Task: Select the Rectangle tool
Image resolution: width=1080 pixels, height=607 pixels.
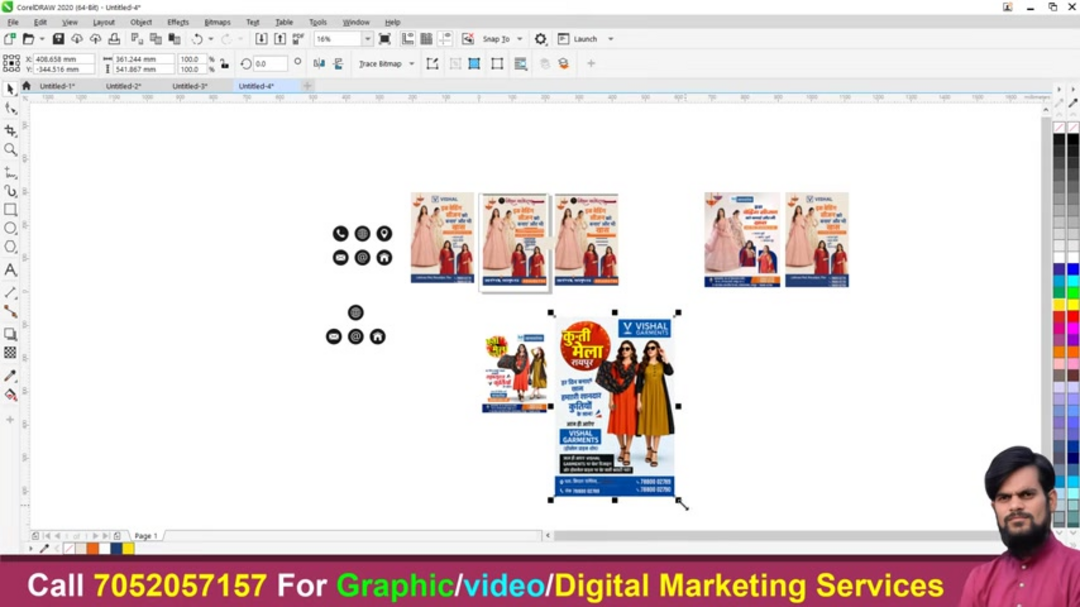Action: [x=10, y=210]
